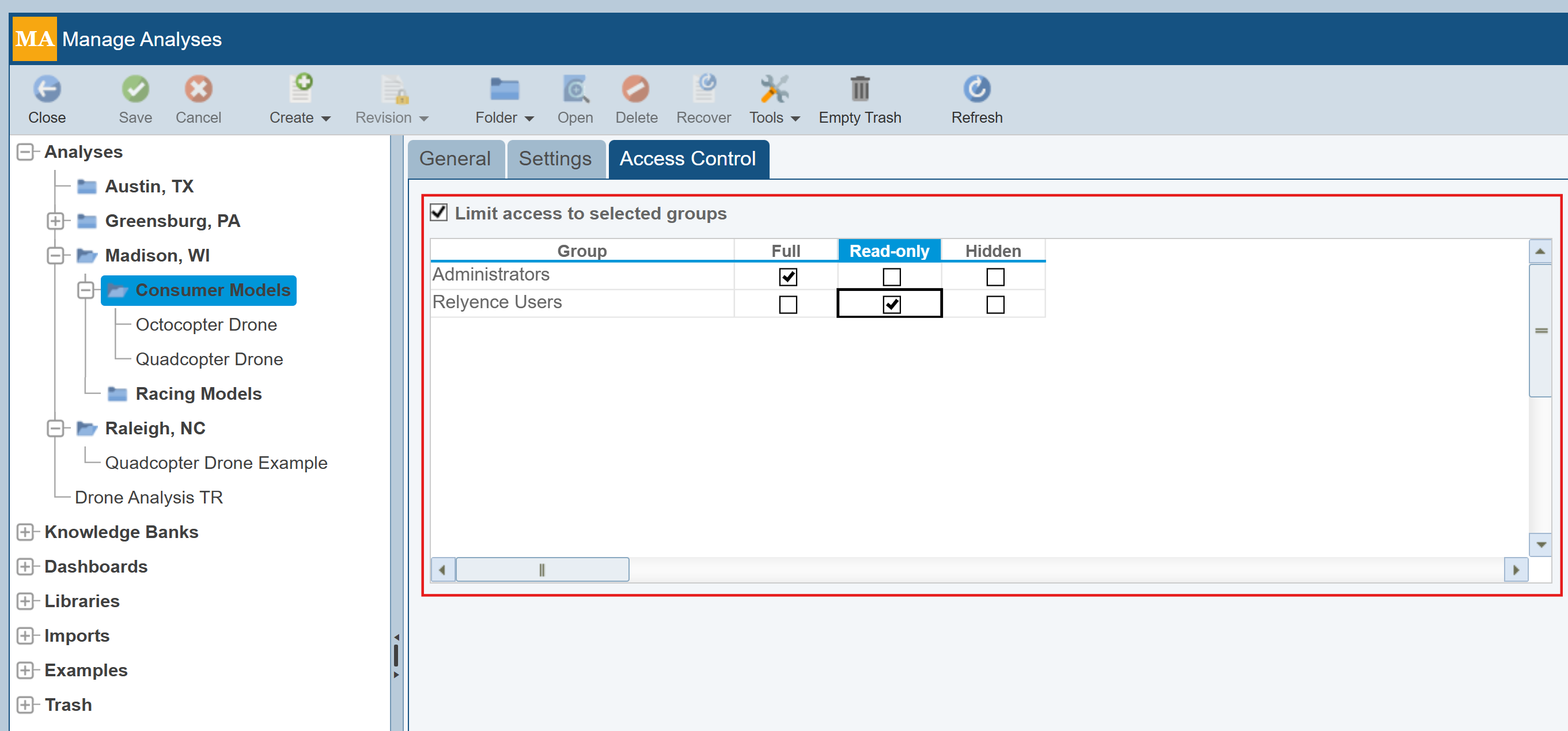
Task: Uncheck Limit access to selected groups
Action: coord(438,213)
